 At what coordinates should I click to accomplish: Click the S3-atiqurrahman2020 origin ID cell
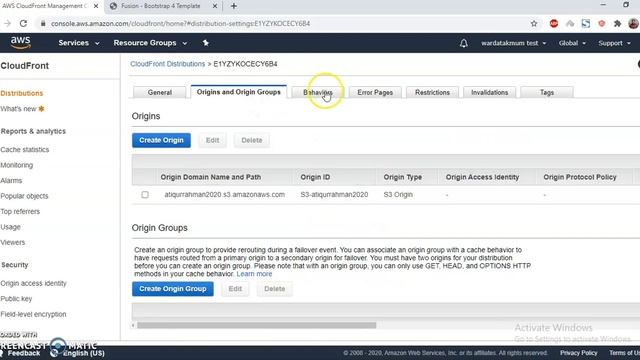(334, 195)
